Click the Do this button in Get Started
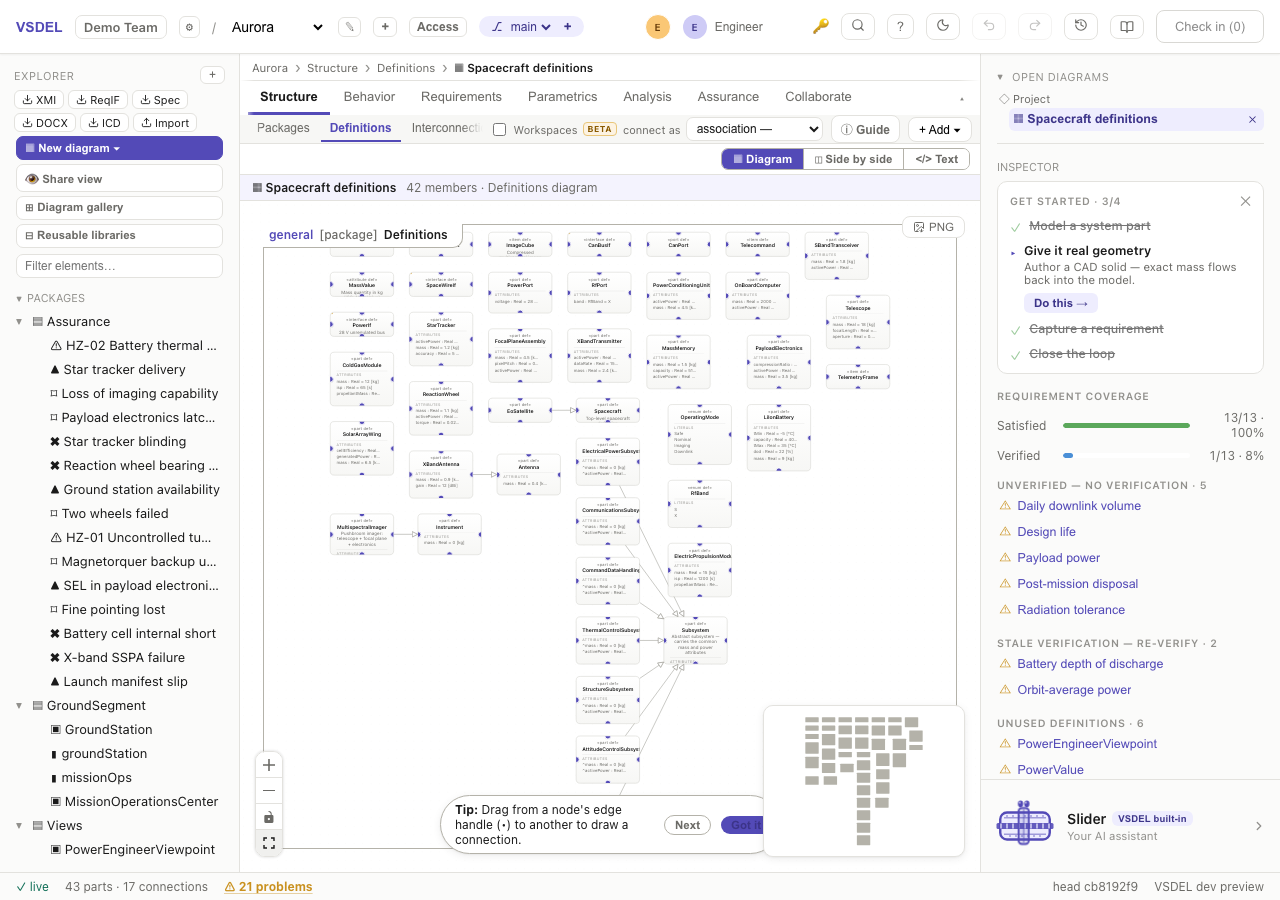Viewport: 1280px width, 900px height. [1060, 303]
